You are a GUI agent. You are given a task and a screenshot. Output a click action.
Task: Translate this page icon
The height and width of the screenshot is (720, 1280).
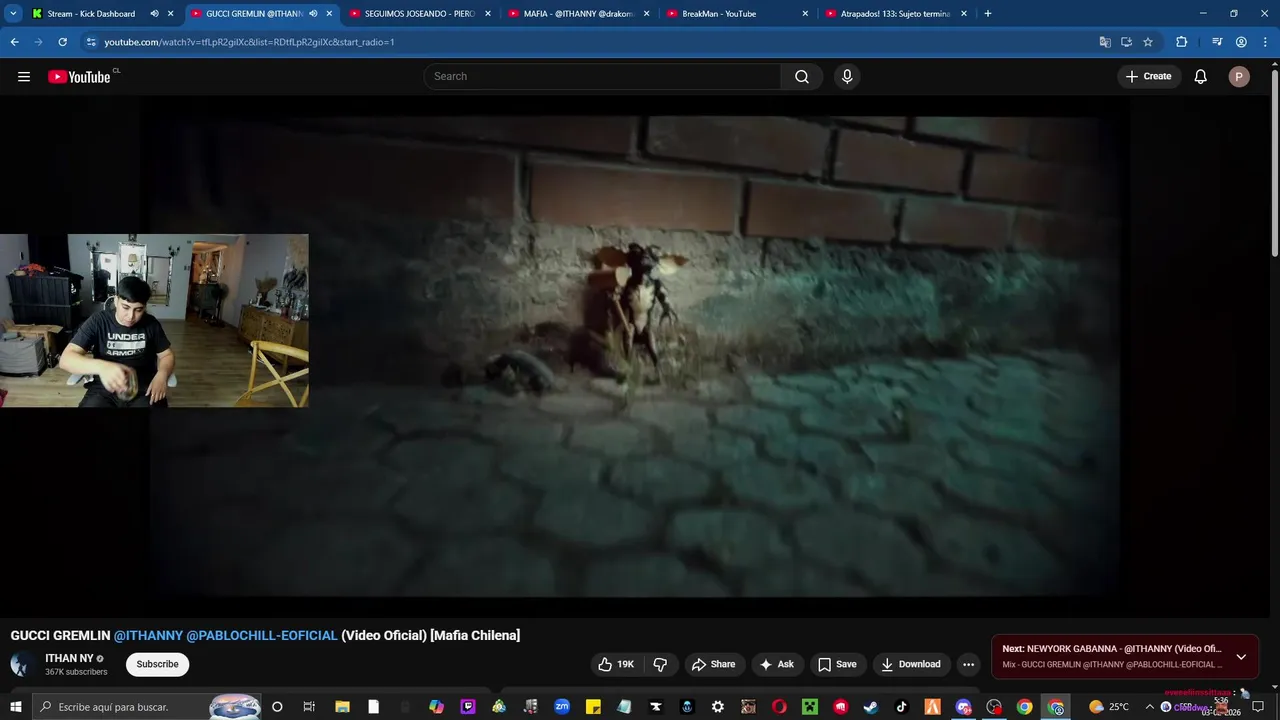tap(1105, 42)
